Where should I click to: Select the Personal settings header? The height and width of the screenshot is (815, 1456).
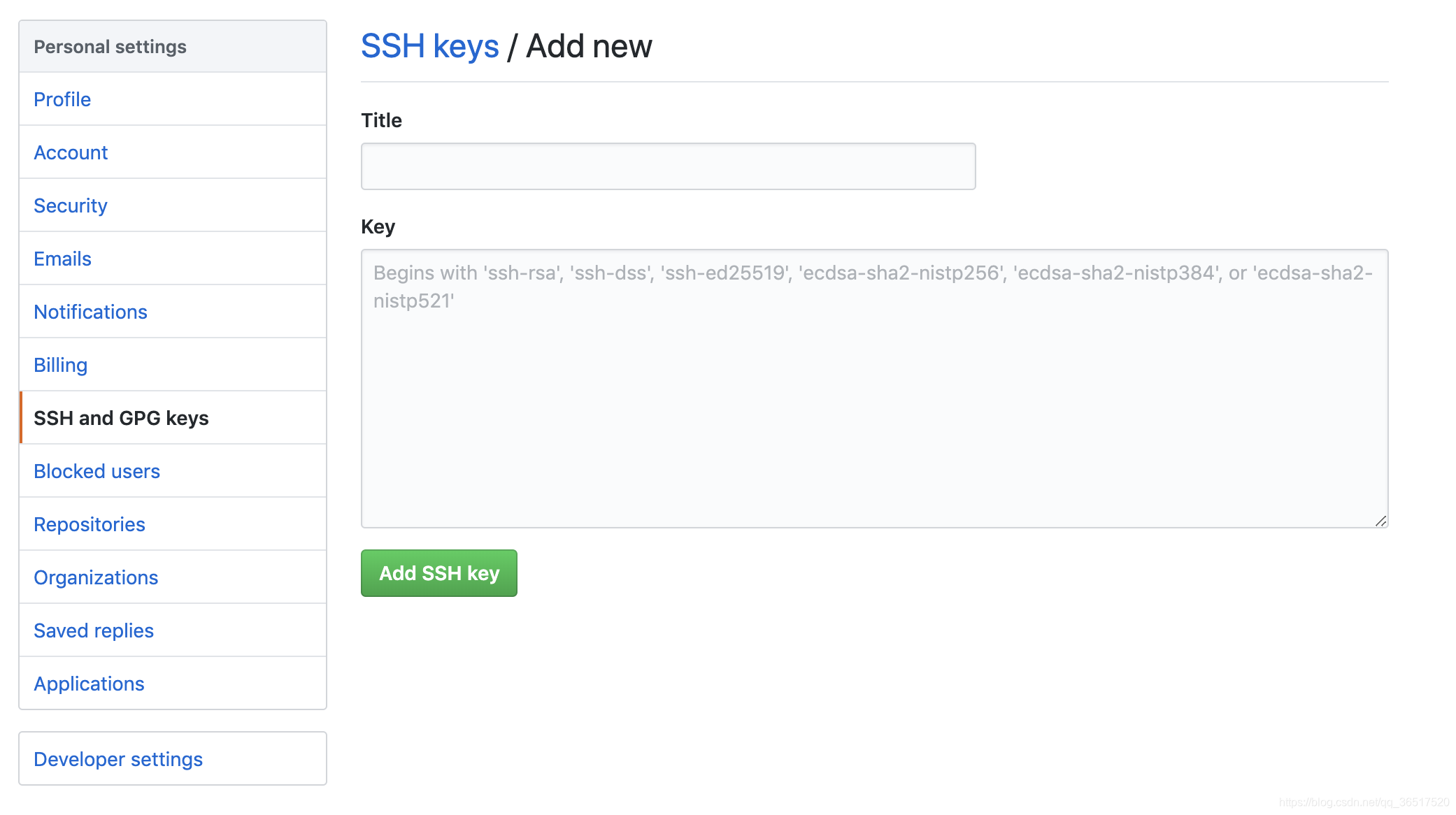click(x=173, y=47)
